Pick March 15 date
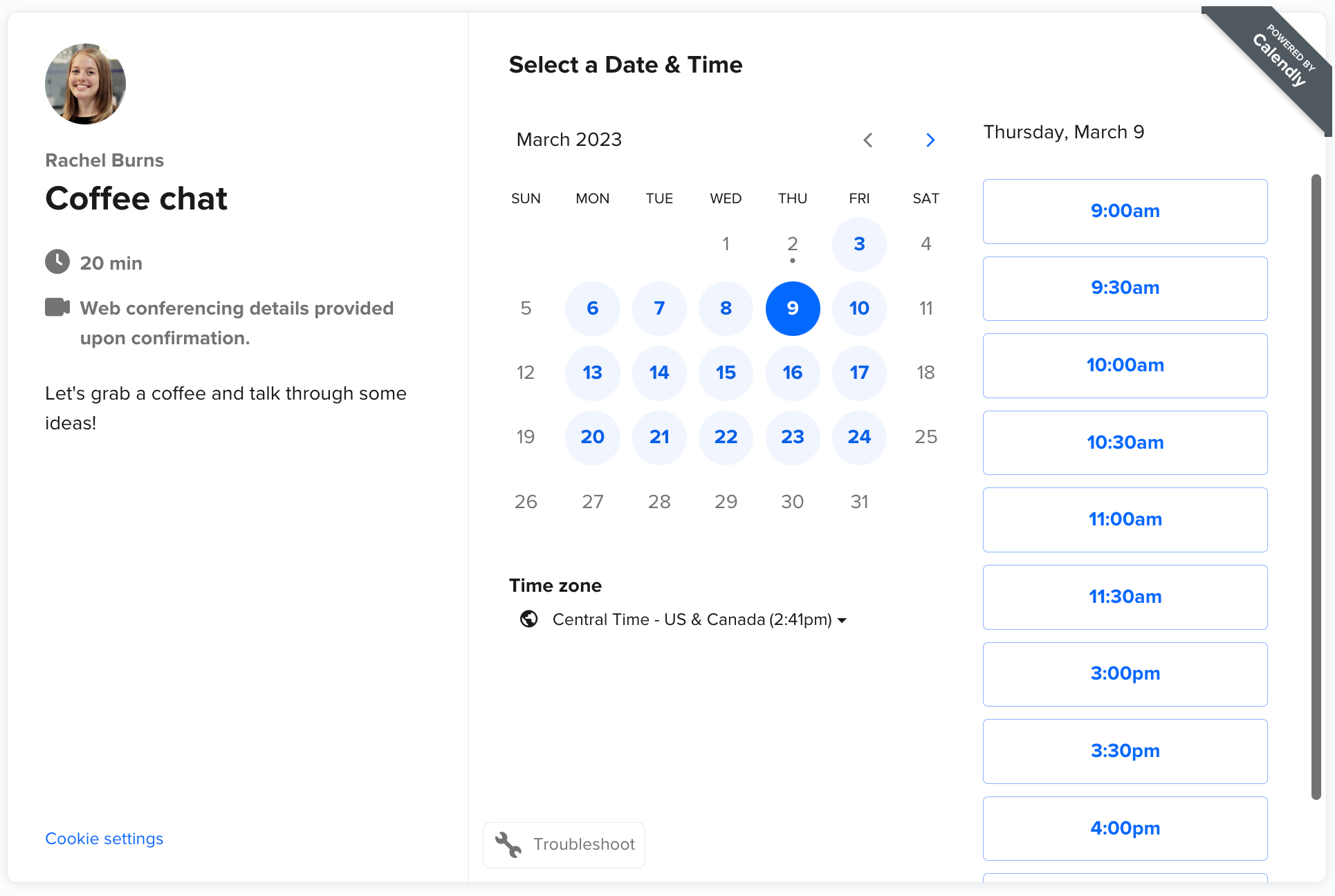This screenshot has width=1335, height=896. pyautogui.click(x=726, y=373)
